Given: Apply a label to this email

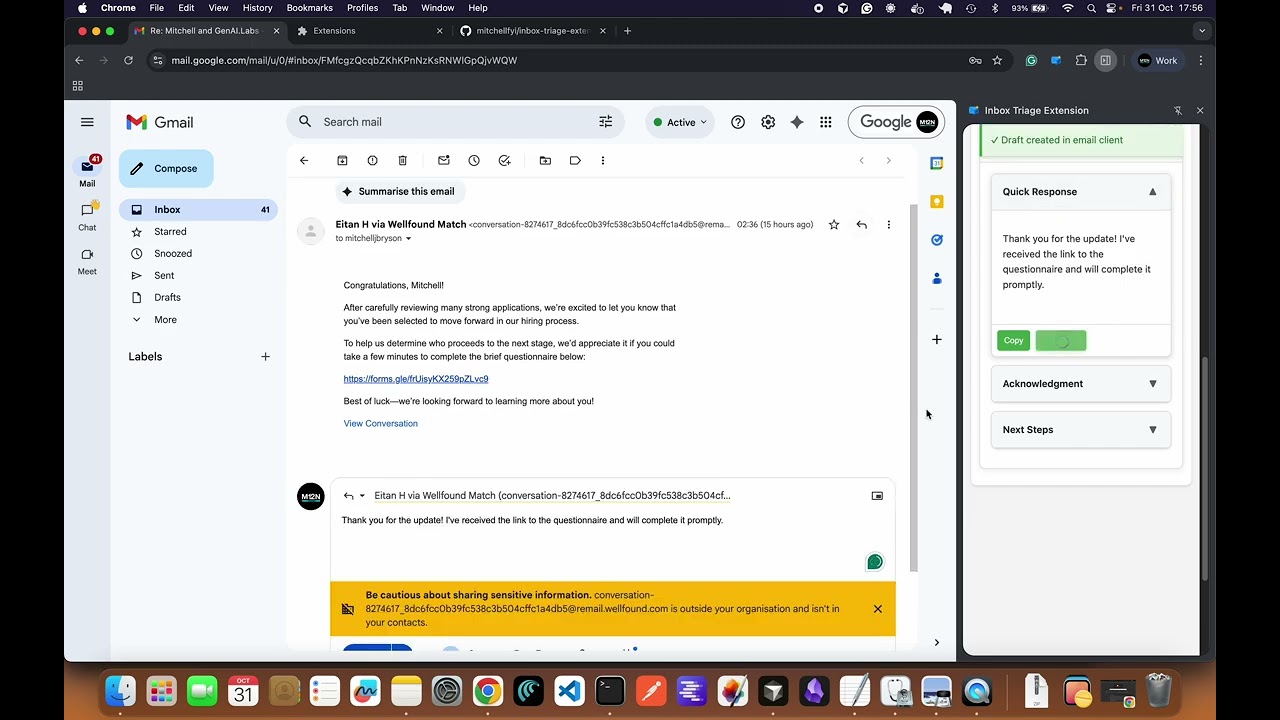Looking at the screenshot, I should (575, 160).
